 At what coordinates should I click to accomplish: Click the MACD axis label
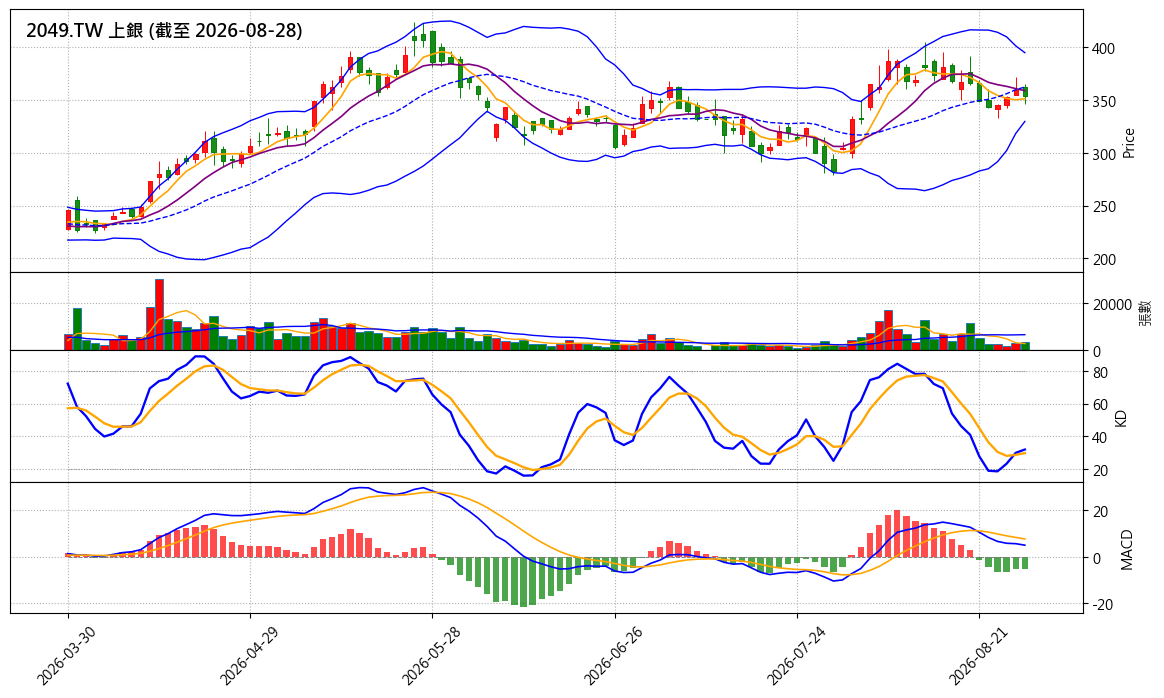[1127, 549]
